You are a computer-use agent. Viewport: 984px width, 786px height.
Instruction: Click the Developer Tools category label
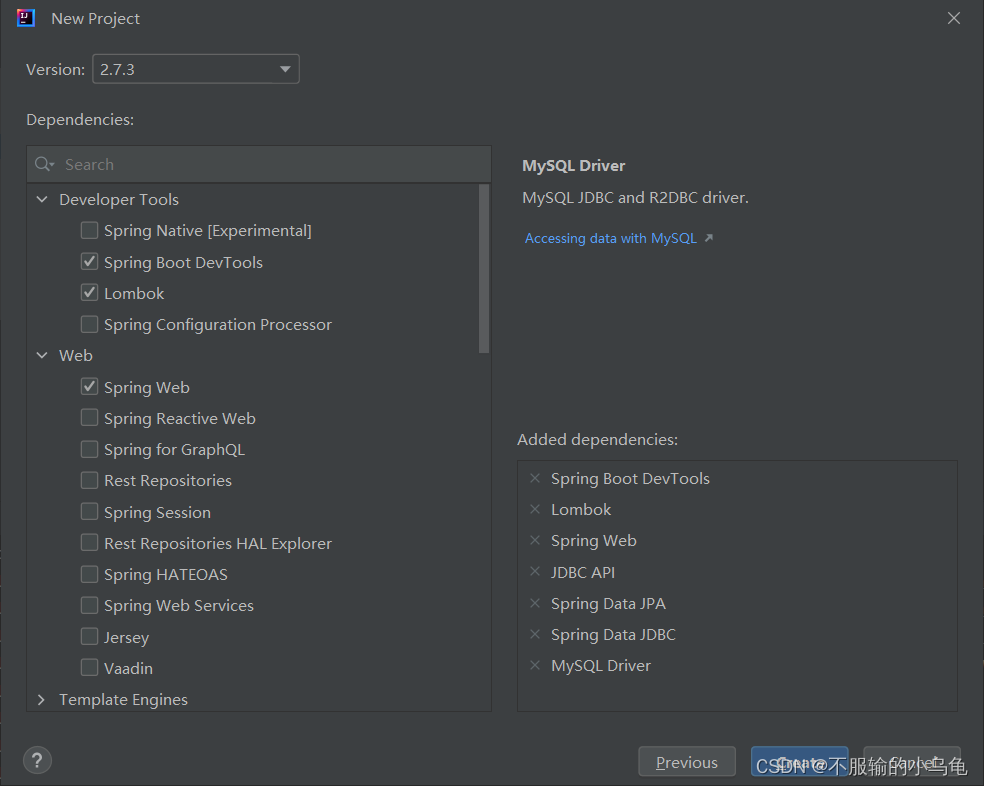[119, 199]
